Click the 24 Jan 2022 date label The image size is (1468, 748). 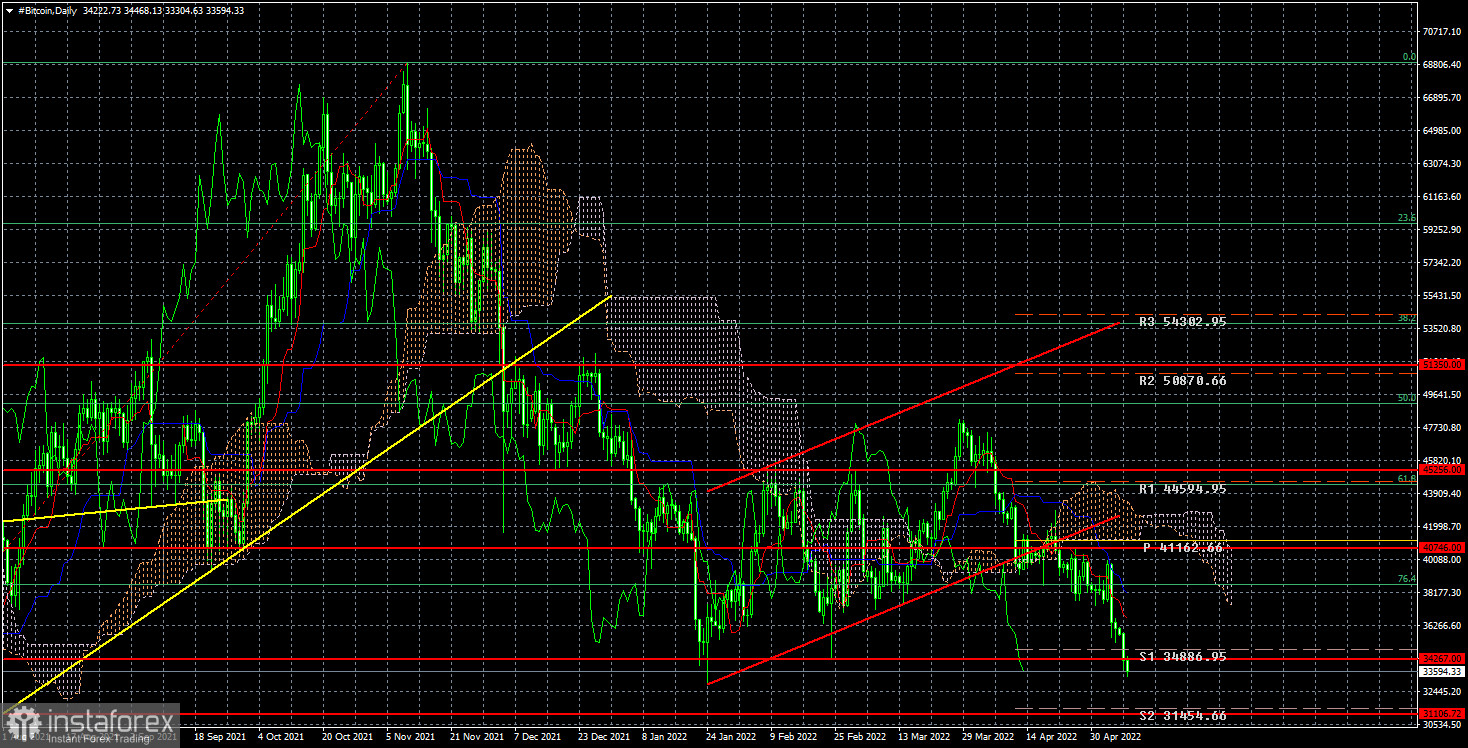(731, 737)
